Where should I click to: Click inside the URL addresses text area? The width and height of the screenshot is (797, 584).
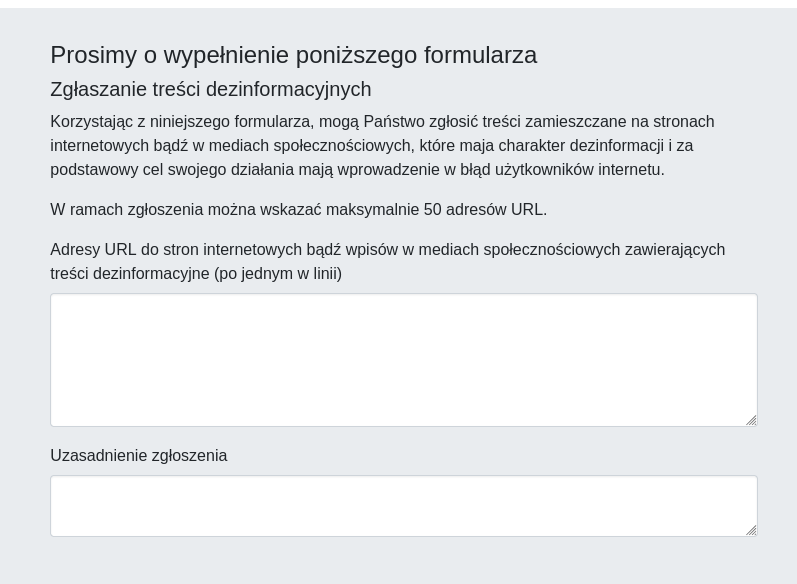click(403, 359)
